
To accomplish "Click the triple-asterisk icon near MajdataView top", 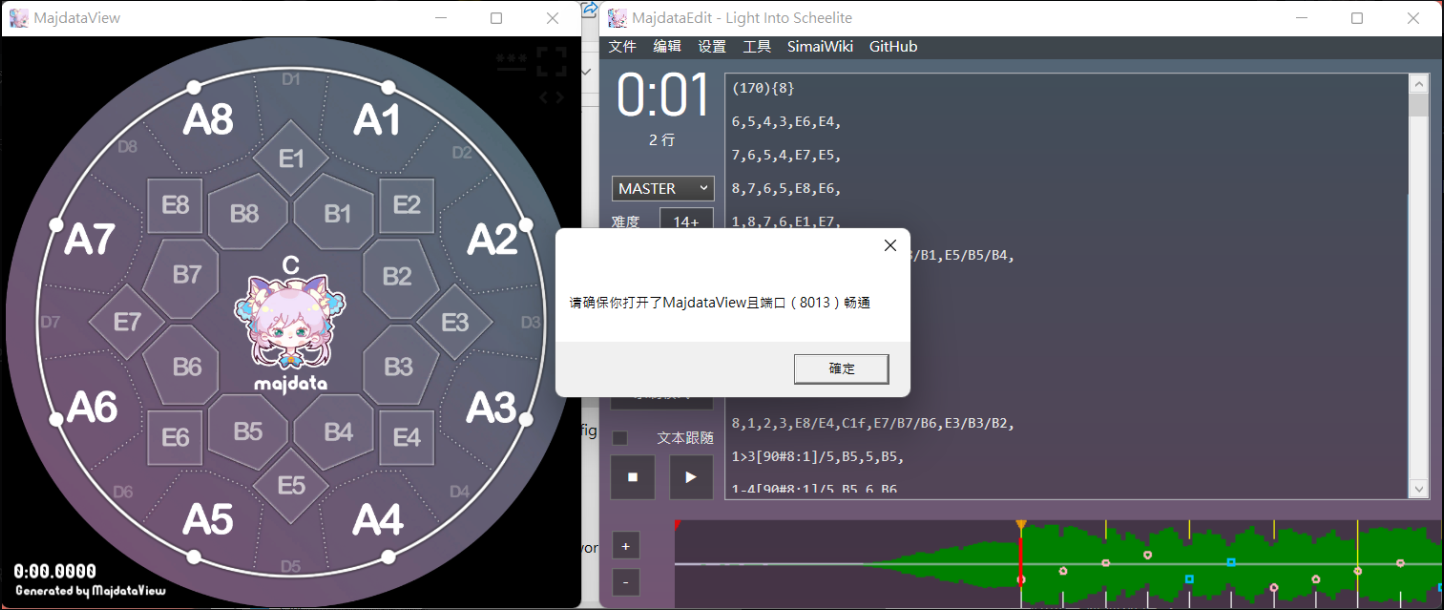I will pos(510,60).
